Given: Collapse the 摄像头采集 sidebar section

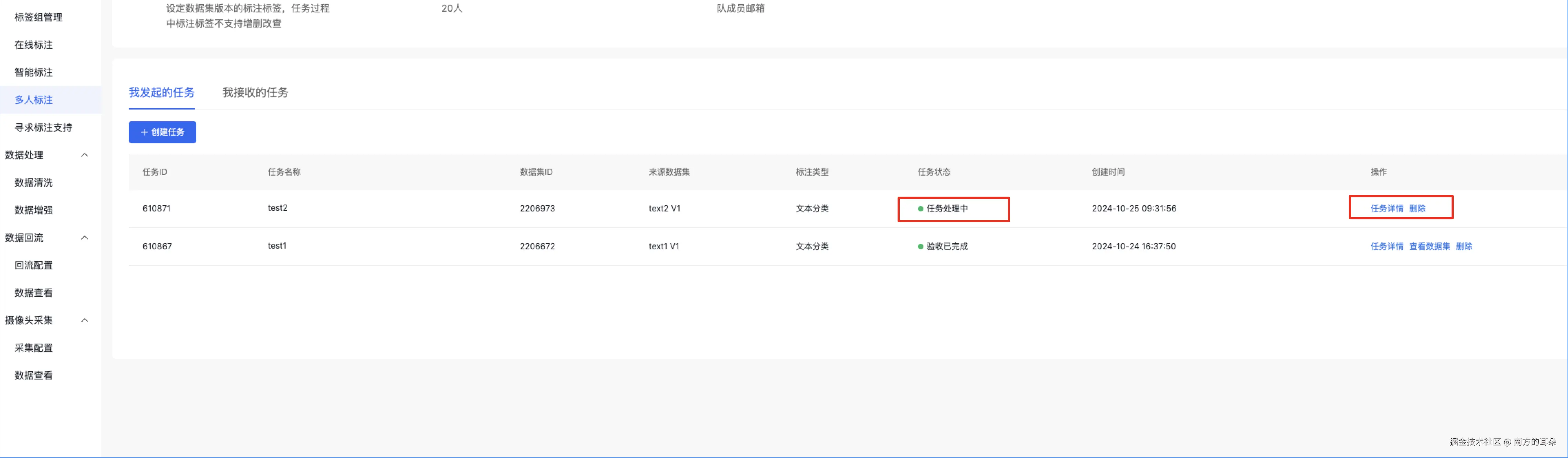Looking at the screenshot, I should pos(85,320).
